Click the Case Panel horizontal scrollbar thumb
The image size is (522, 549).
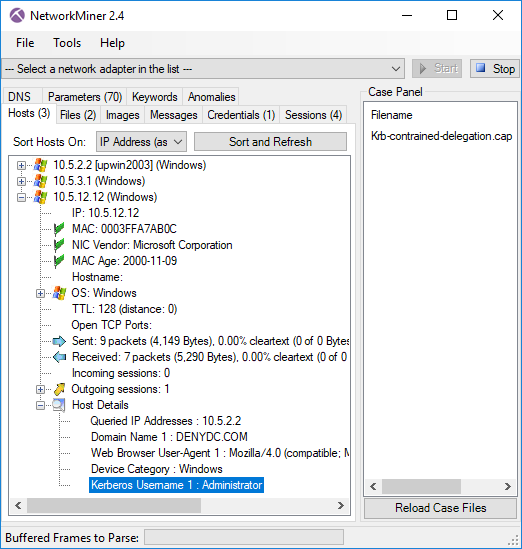(x=421, y=486)
